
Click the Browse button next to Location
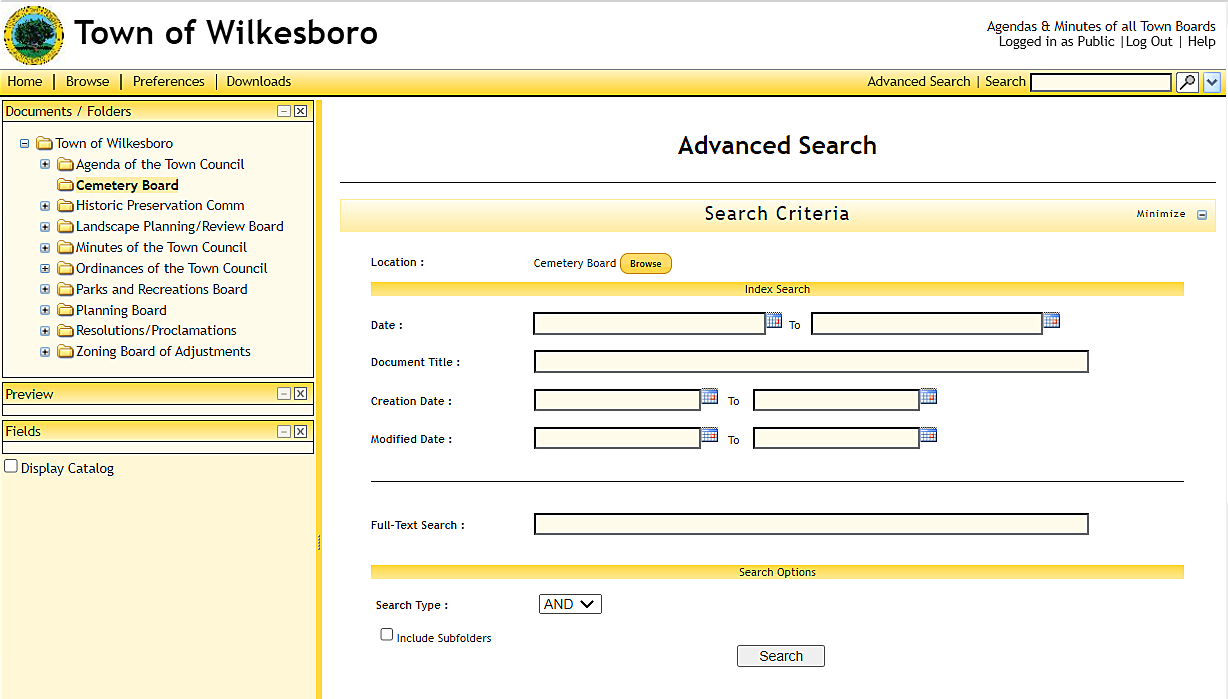pos(645,264)
